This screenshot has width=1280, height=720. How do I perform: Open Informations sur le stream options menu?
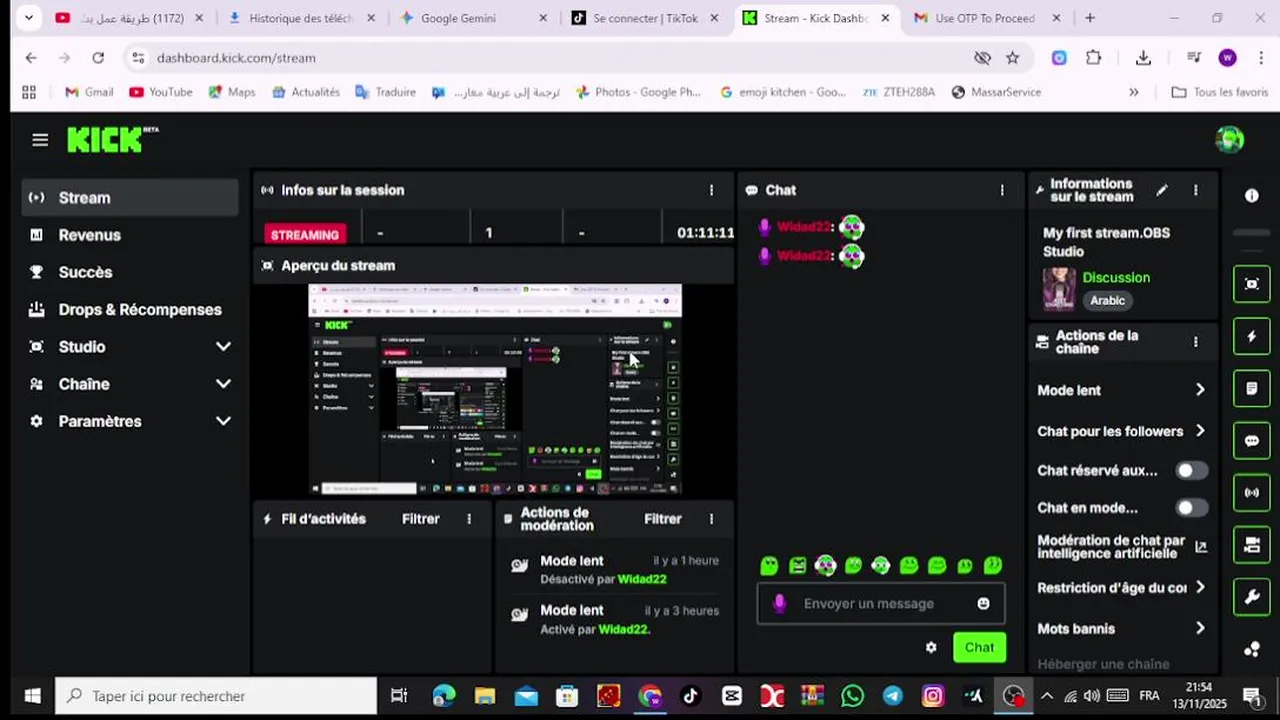coord(1195,190)
